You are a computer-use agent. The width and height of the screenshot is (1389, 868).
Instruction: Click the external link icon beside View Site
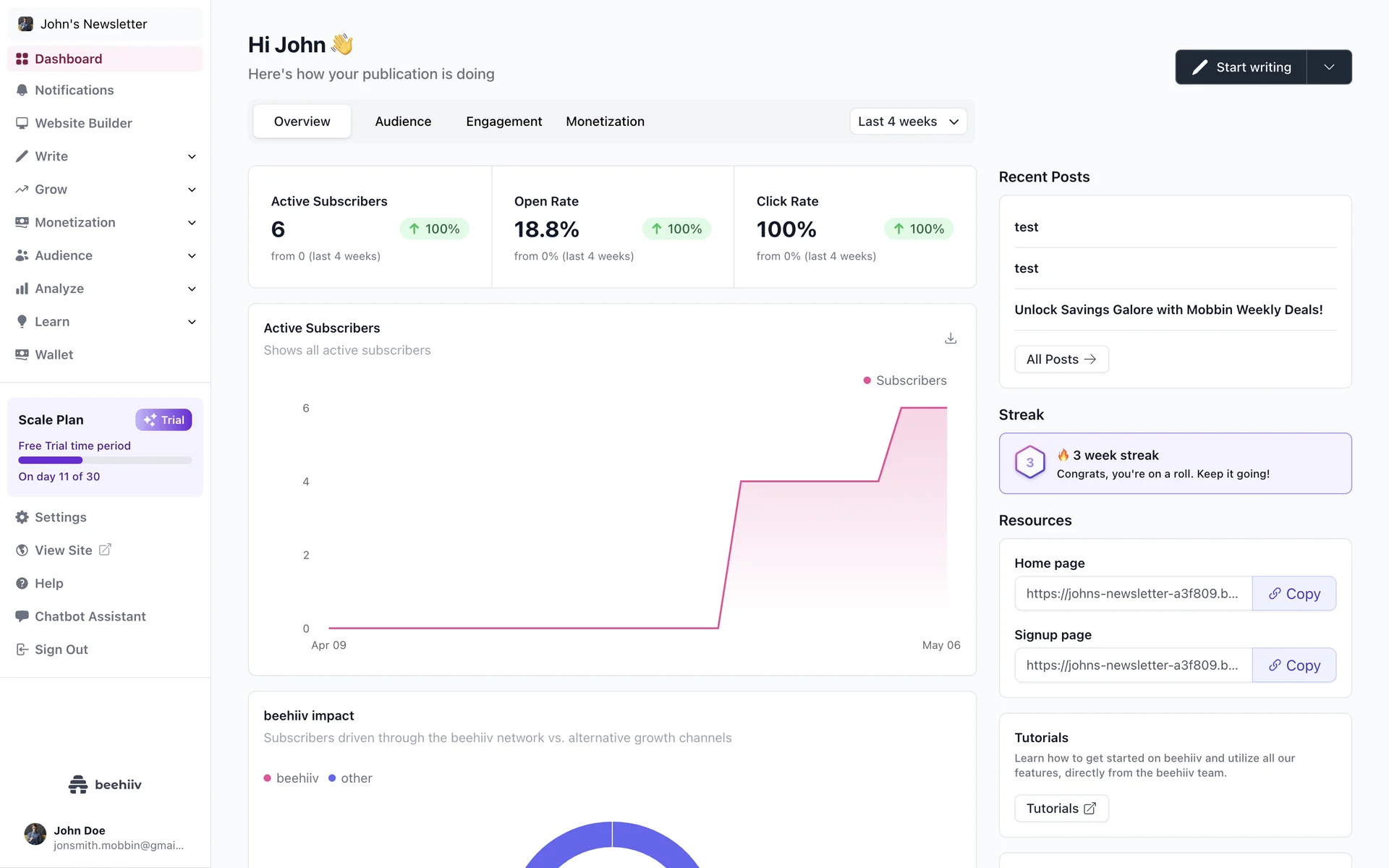point(105,550)
